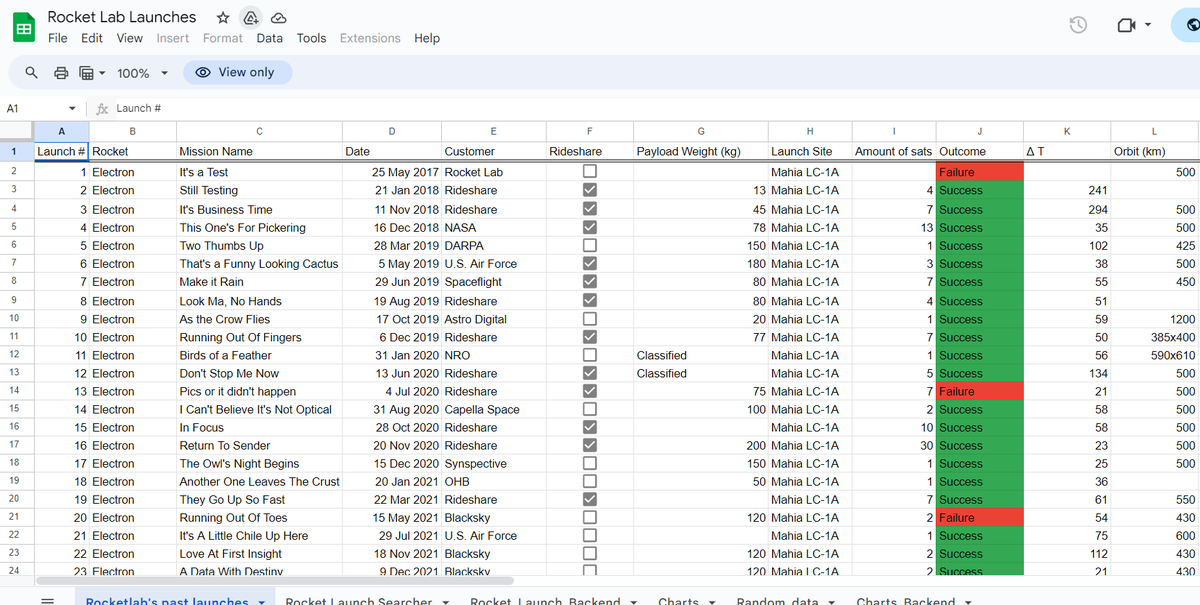This screenshot has width=1200, height=605.
Task: Toggle Rideshare checkbox for The Owl's Night Begins
Action: tap(589, 463)
